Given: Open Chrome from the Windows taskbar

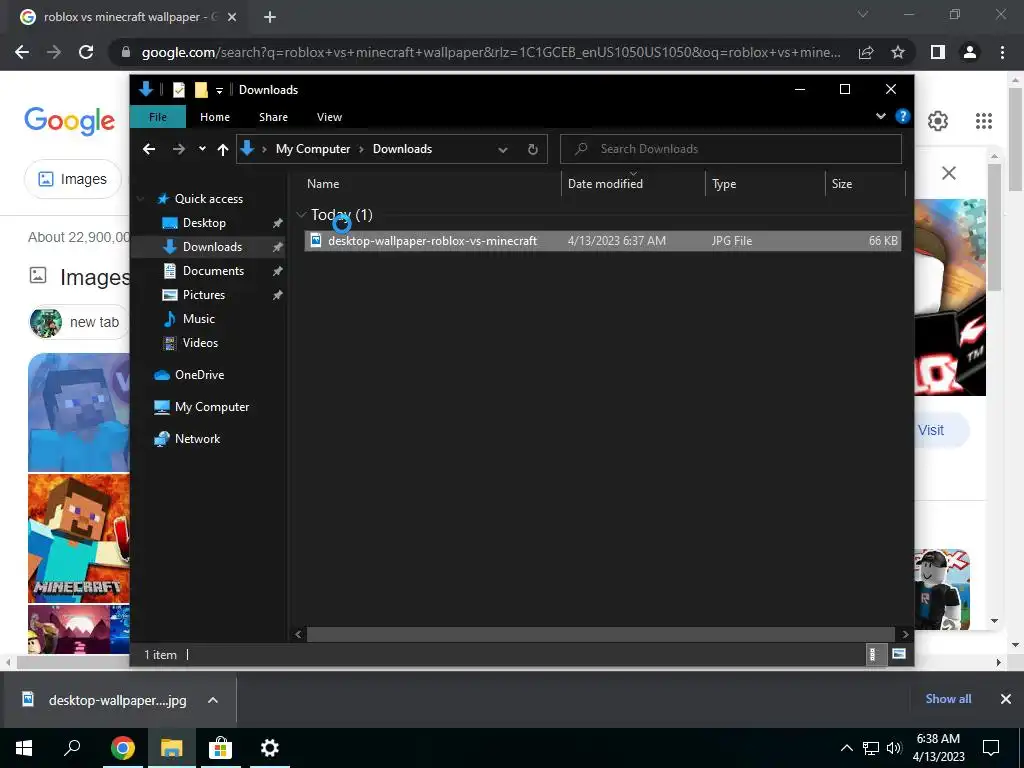Looking at the screenshot, I should tap(122, 748).
